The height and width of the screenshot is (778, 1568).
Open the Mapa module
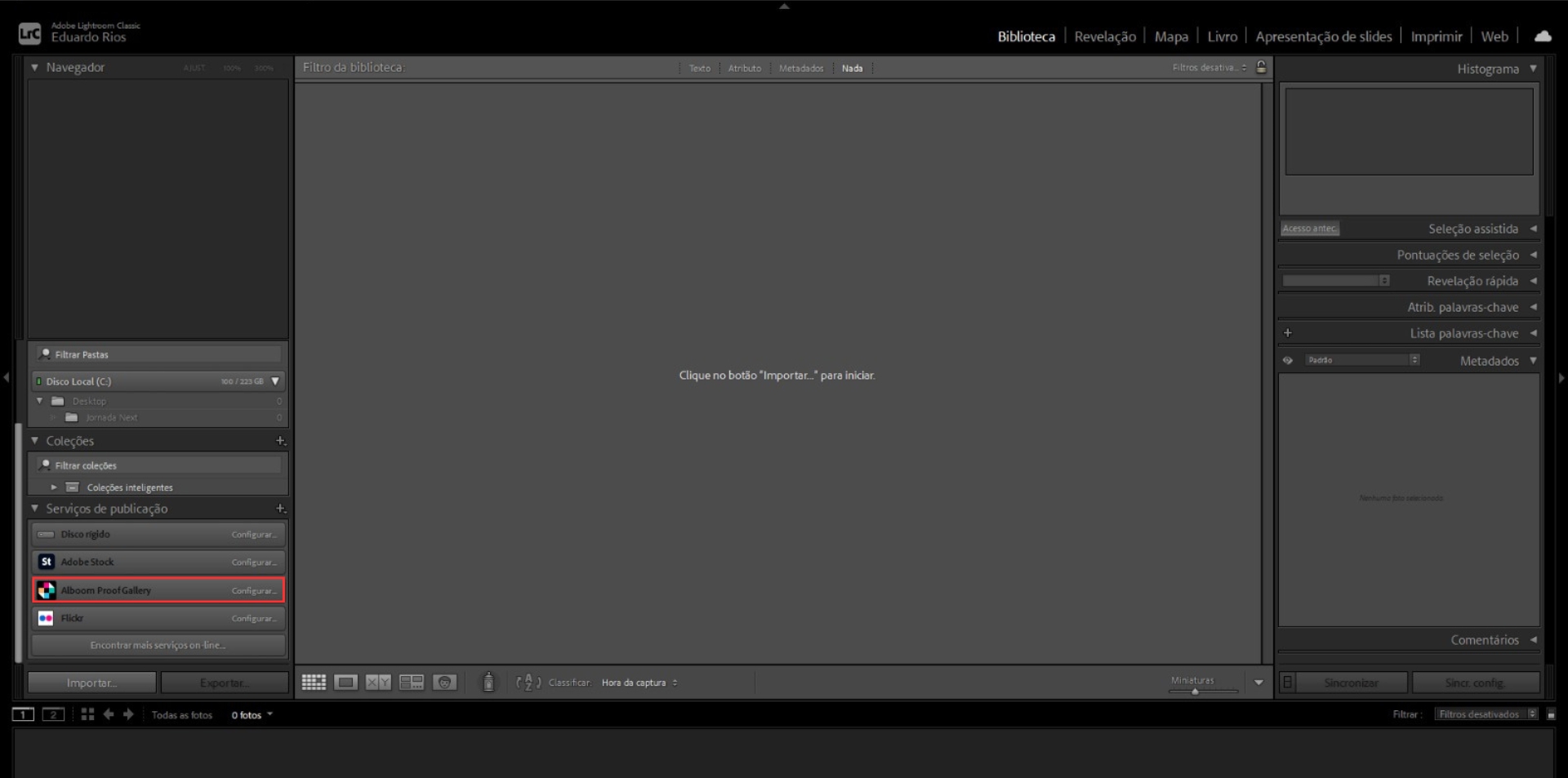[1170, 37]
